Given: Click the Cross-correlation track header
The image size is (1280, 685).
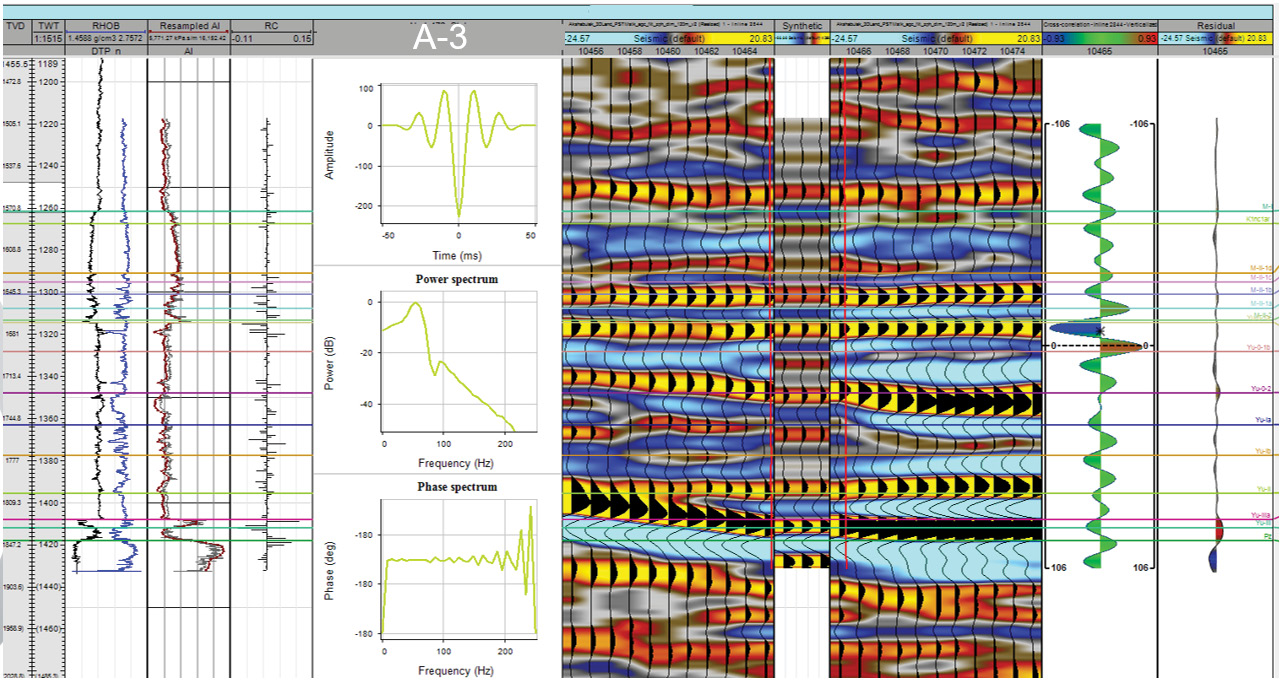Looking at the screenshot, I should point(1099,25).
